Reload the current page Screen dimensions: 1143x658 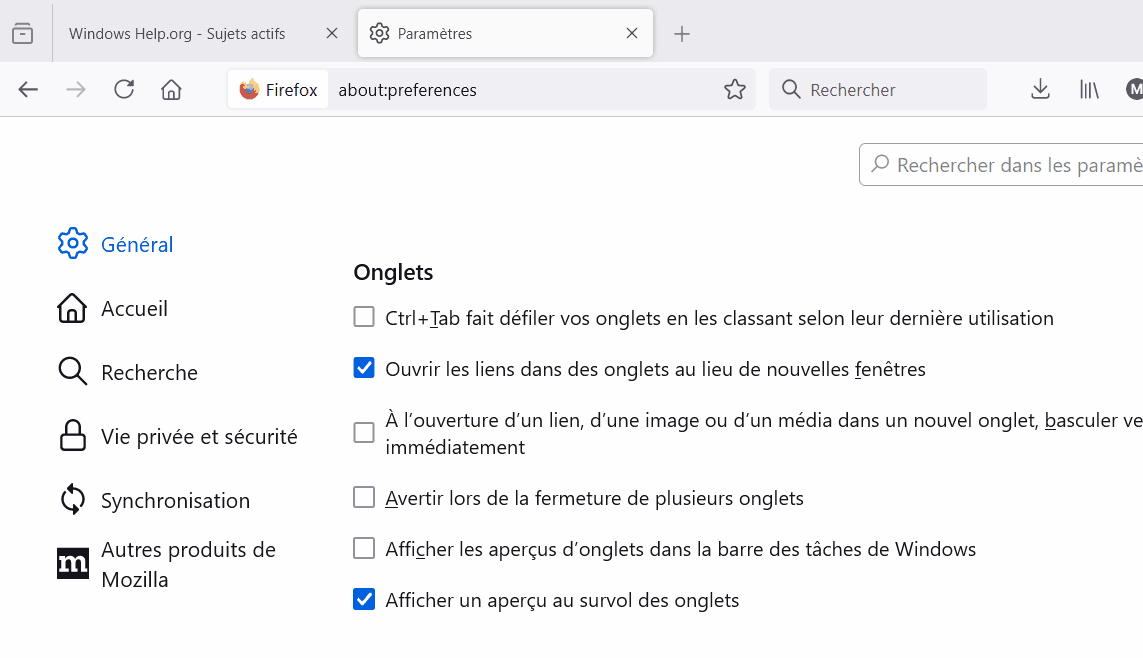point(124,90)
